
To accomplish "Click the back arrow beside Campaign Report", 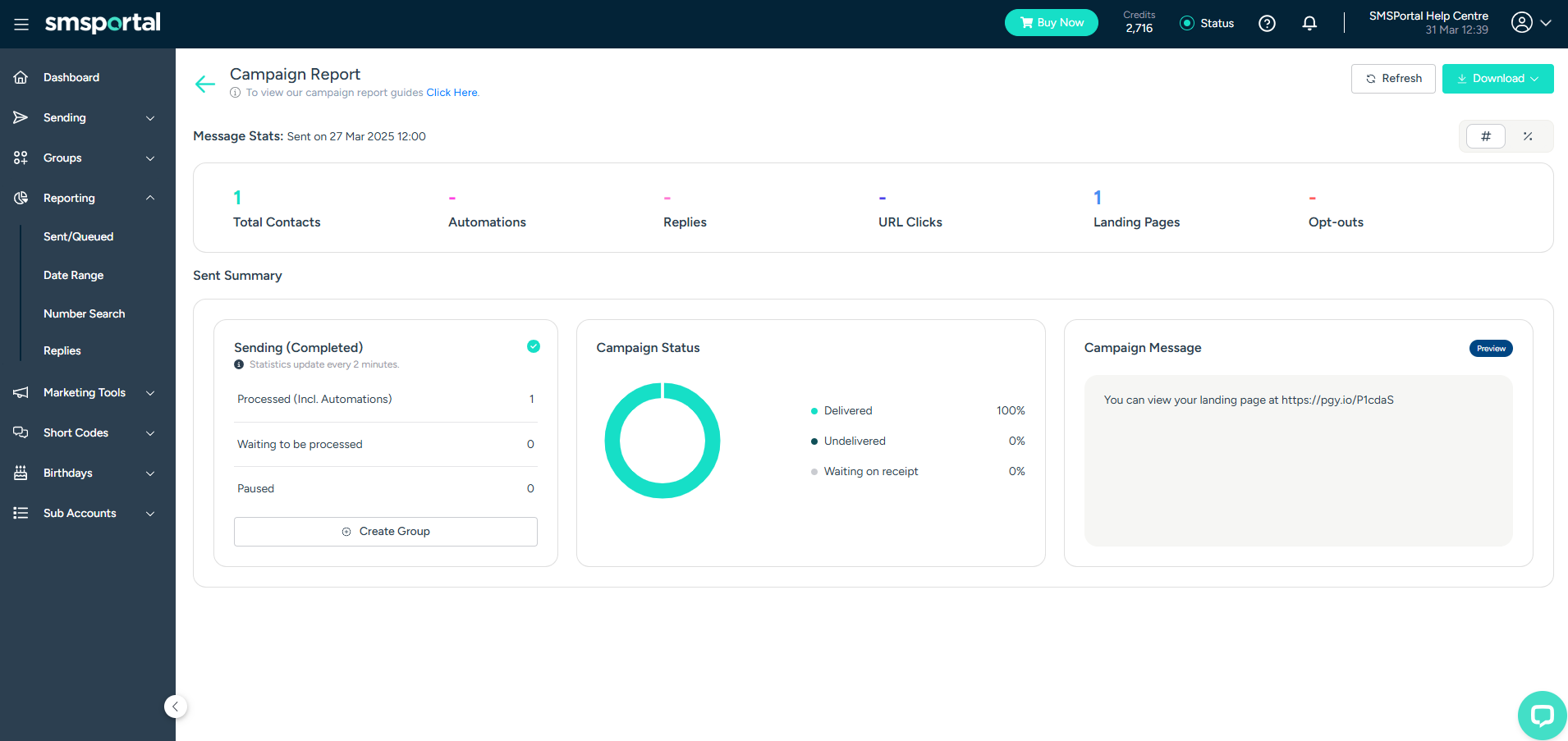I will [x=204, y=83].
